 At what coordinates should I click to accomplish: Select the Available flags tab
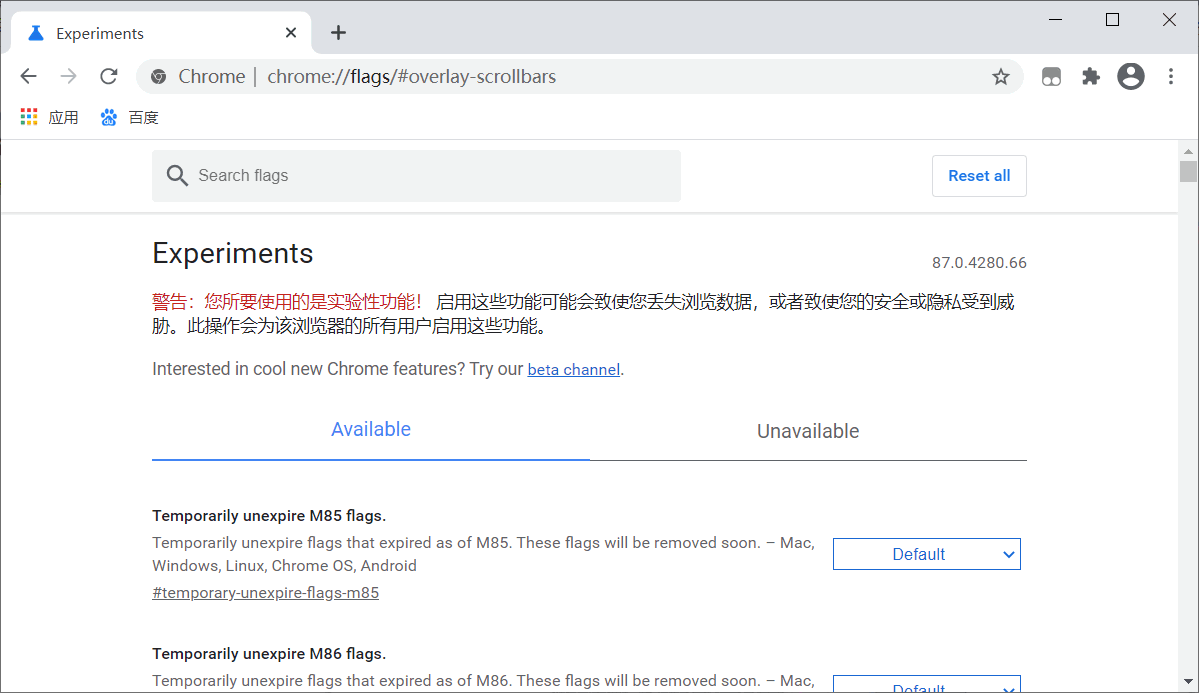[x=371, y=429]
